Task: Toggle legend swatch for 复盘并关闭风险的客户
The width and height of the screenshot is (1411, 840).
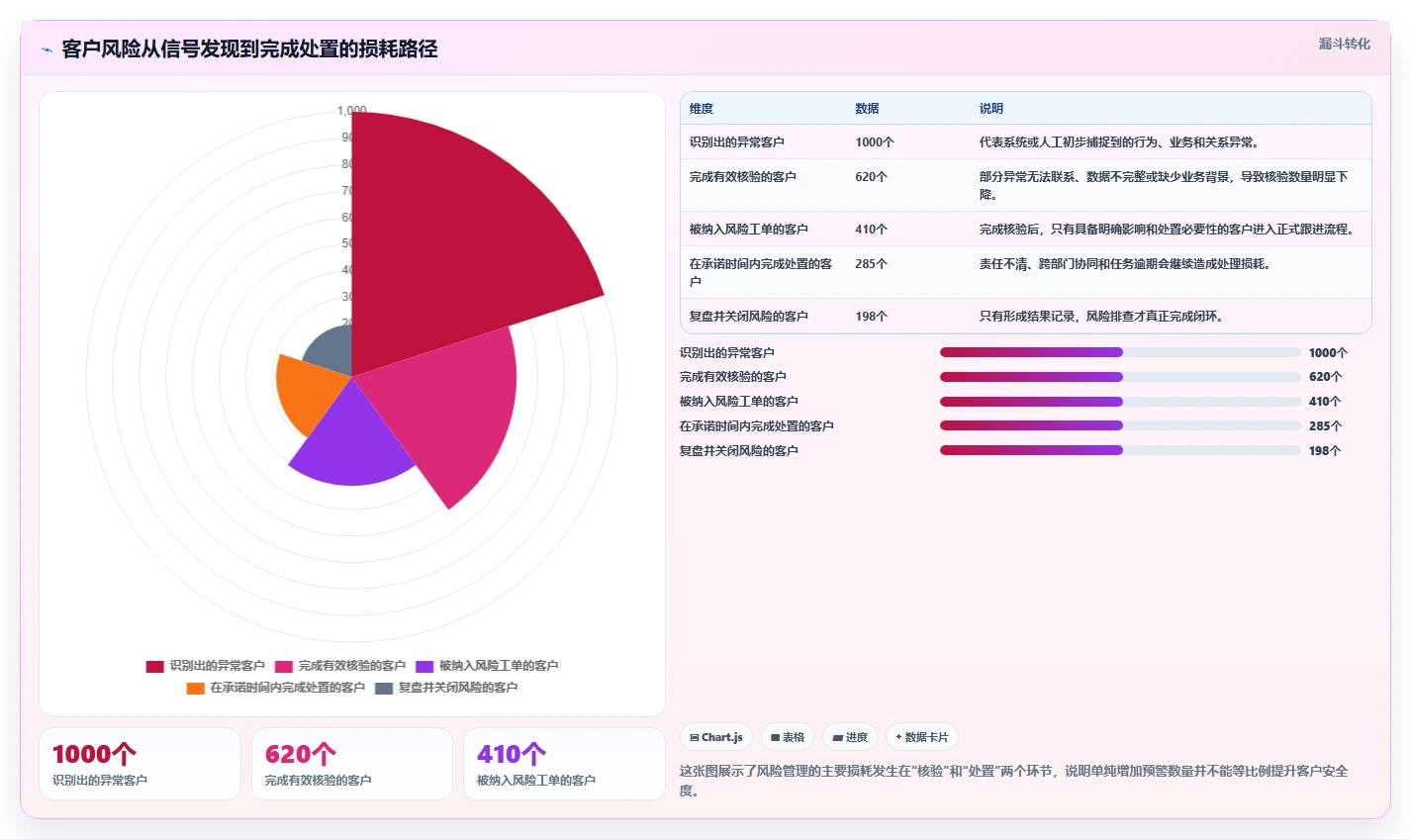Action: point(384,688)
